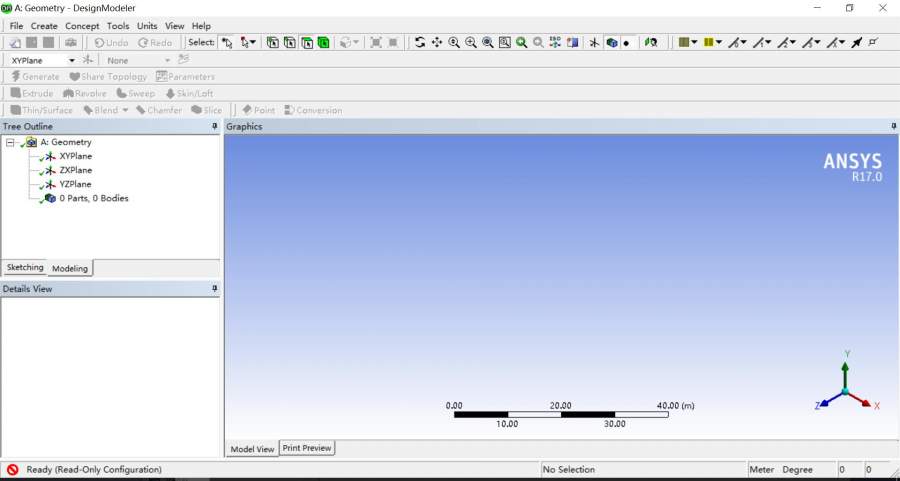Select the Rotate view tool
The height and width of the screenshot is (481, 900).
click(420, 42)
